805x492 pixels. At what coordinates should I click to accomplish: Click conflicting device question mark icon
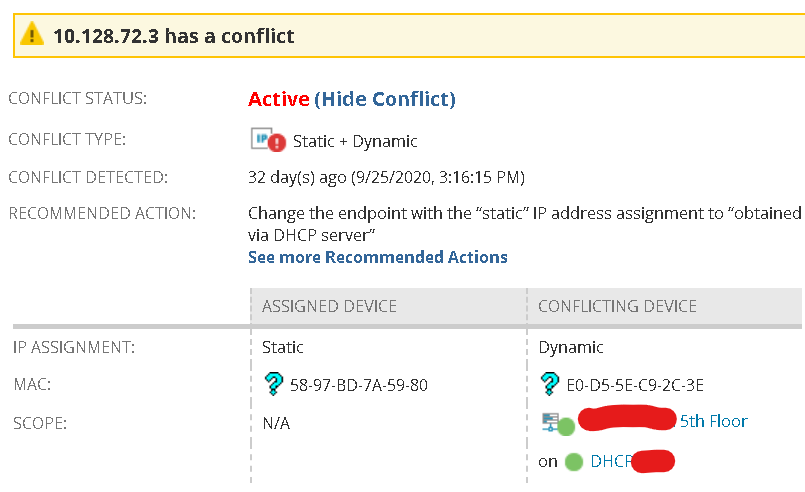click(x=549, y=384)
